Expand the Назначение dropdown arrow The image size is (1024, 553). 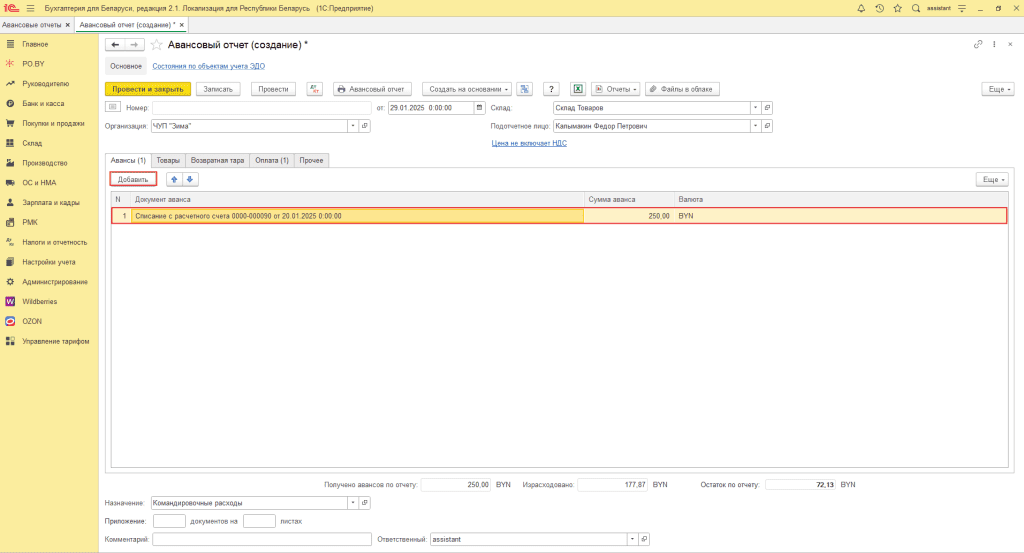[351, 503]
